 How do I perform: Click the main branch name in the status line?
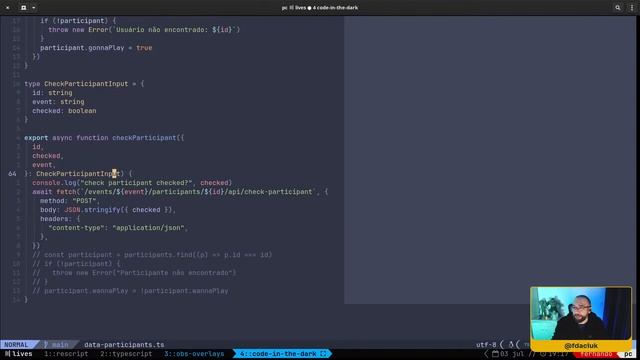60,344
